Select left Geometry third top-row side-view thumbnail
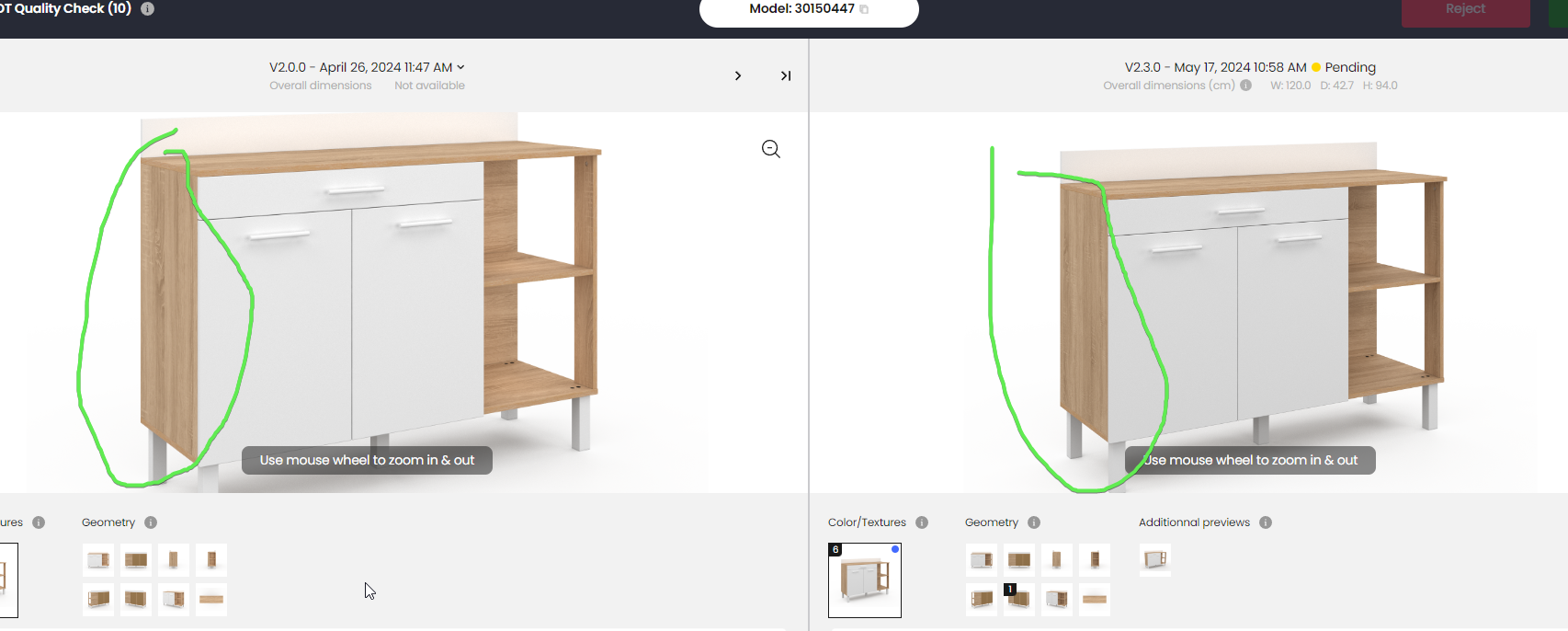 [x=174, y=559]
